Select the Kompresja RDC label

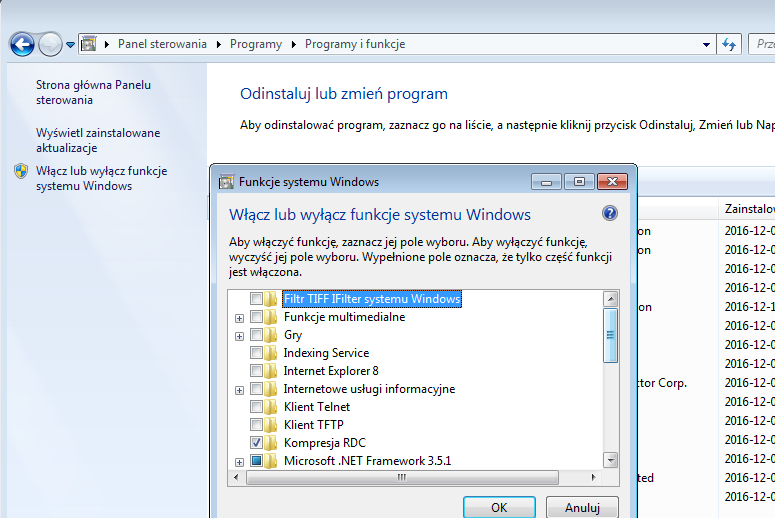pos(325,443)
